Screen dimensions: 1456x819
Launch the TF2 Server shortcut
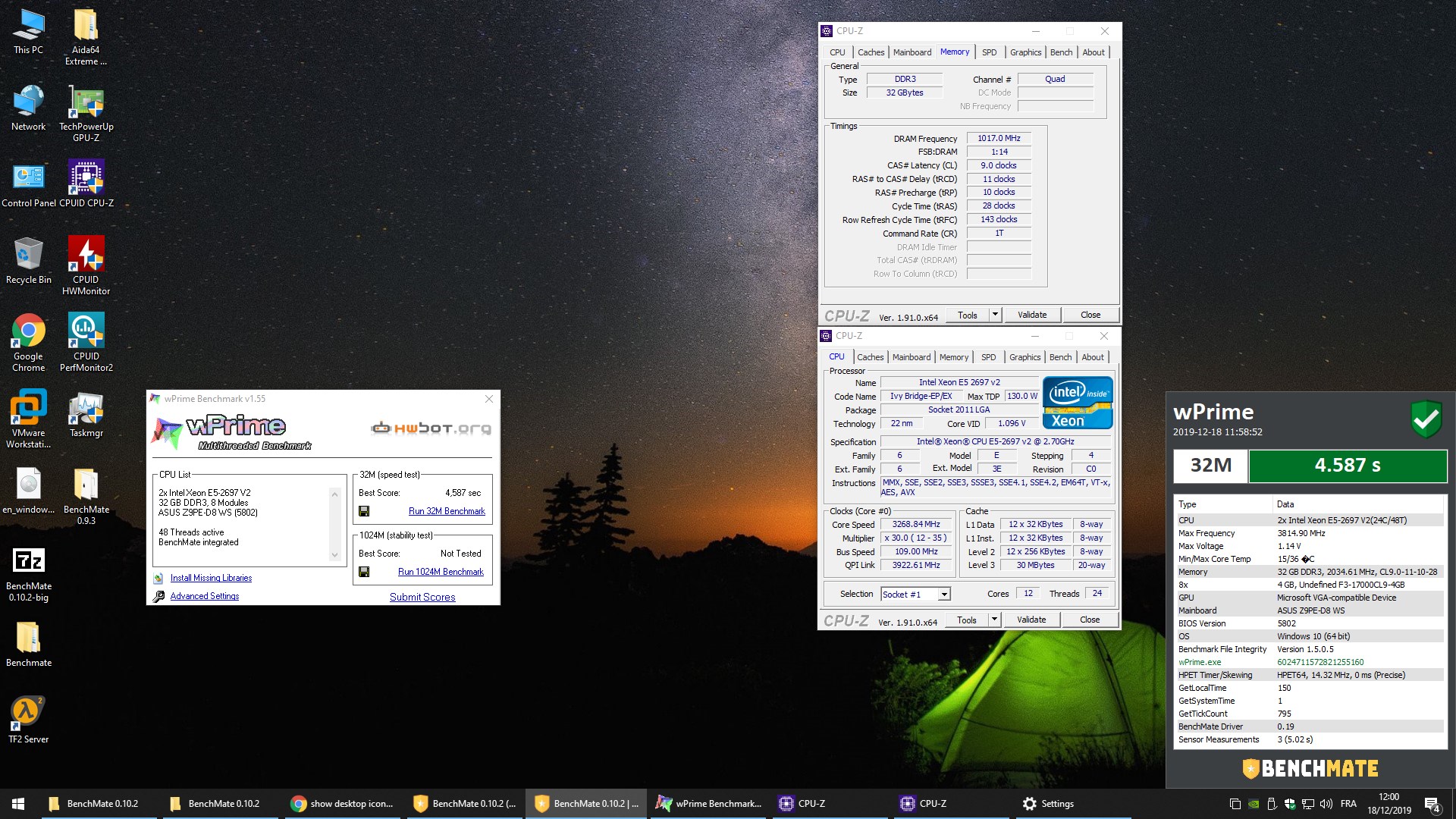pyautogui.click(x=28, y=720)
